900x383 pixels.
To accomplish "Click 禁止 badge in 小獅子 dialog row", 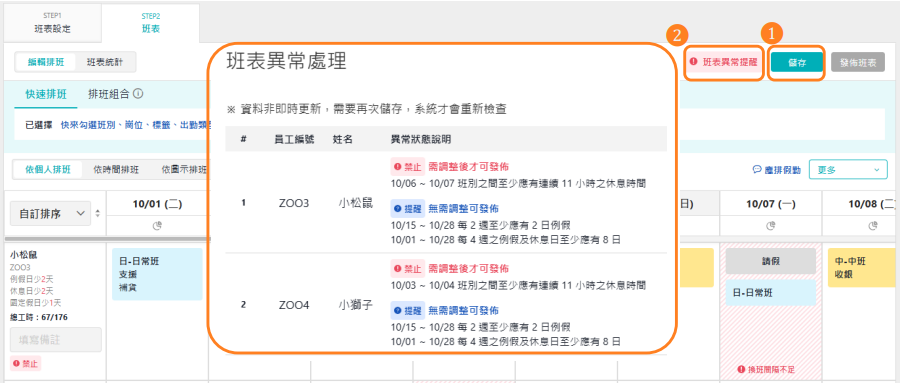I will [408, 268].
